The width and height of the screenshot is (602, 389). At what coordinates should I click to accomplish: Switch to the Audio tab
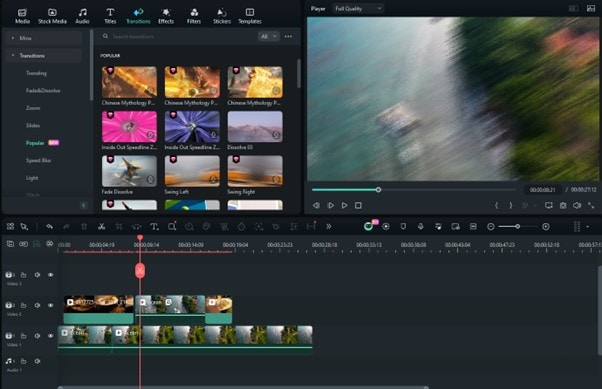tap(82, 16)
